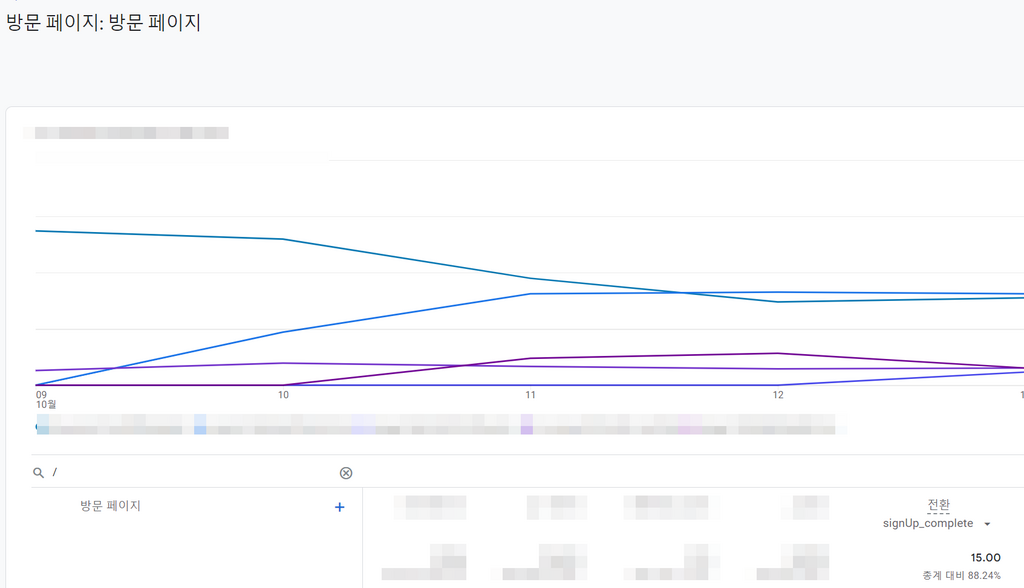Click the first blue legend swatch at left
Screen dimensions: 1024x588
click(40, 427)
